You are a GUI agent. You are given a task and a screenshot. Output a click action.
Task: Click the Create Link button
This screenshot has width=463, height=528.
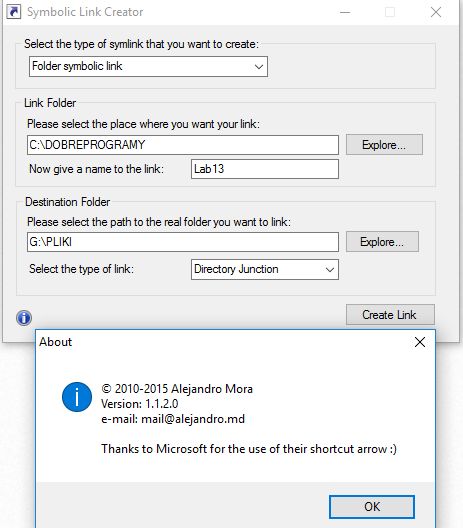[390, 315]
